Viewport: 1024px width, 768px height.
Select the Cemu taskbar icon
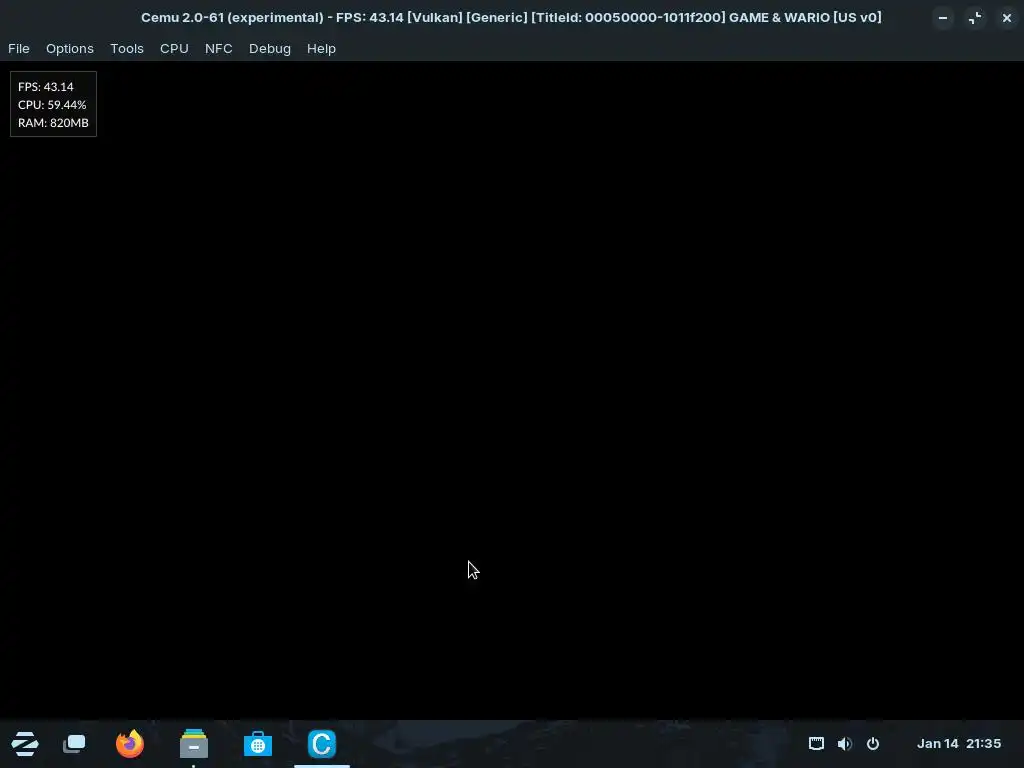321,743
